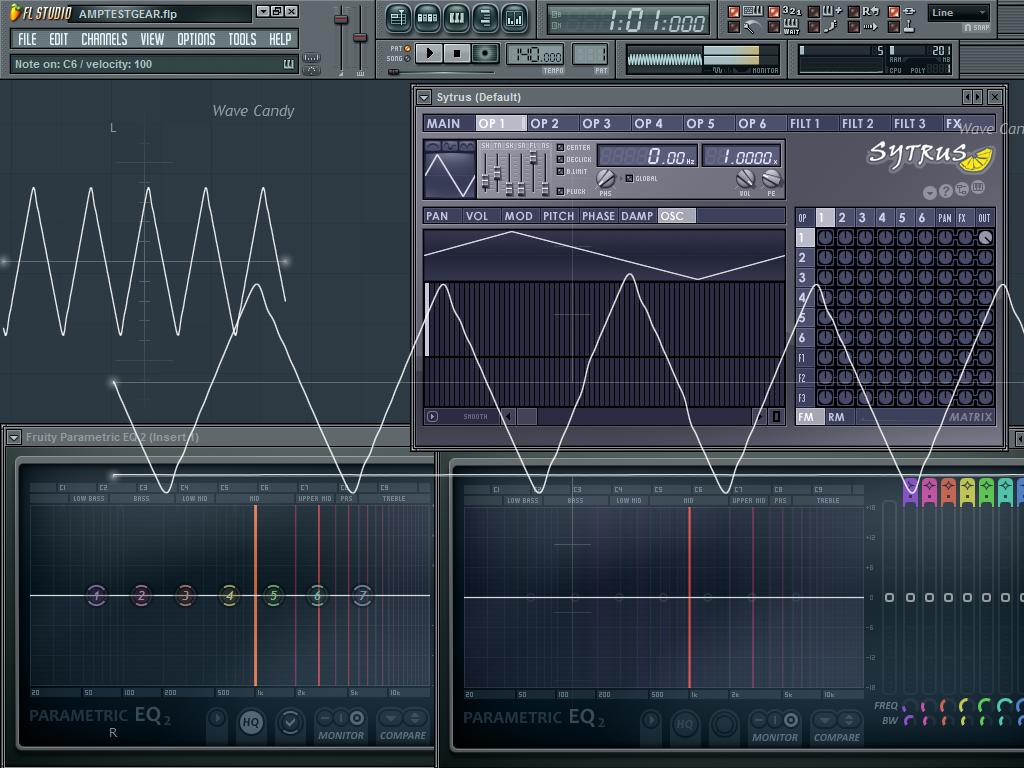Toggle the GLOBAL checkbox in Sytrus
The height and width of the screenshot is (768, 1024).
(x=630, y=178)
